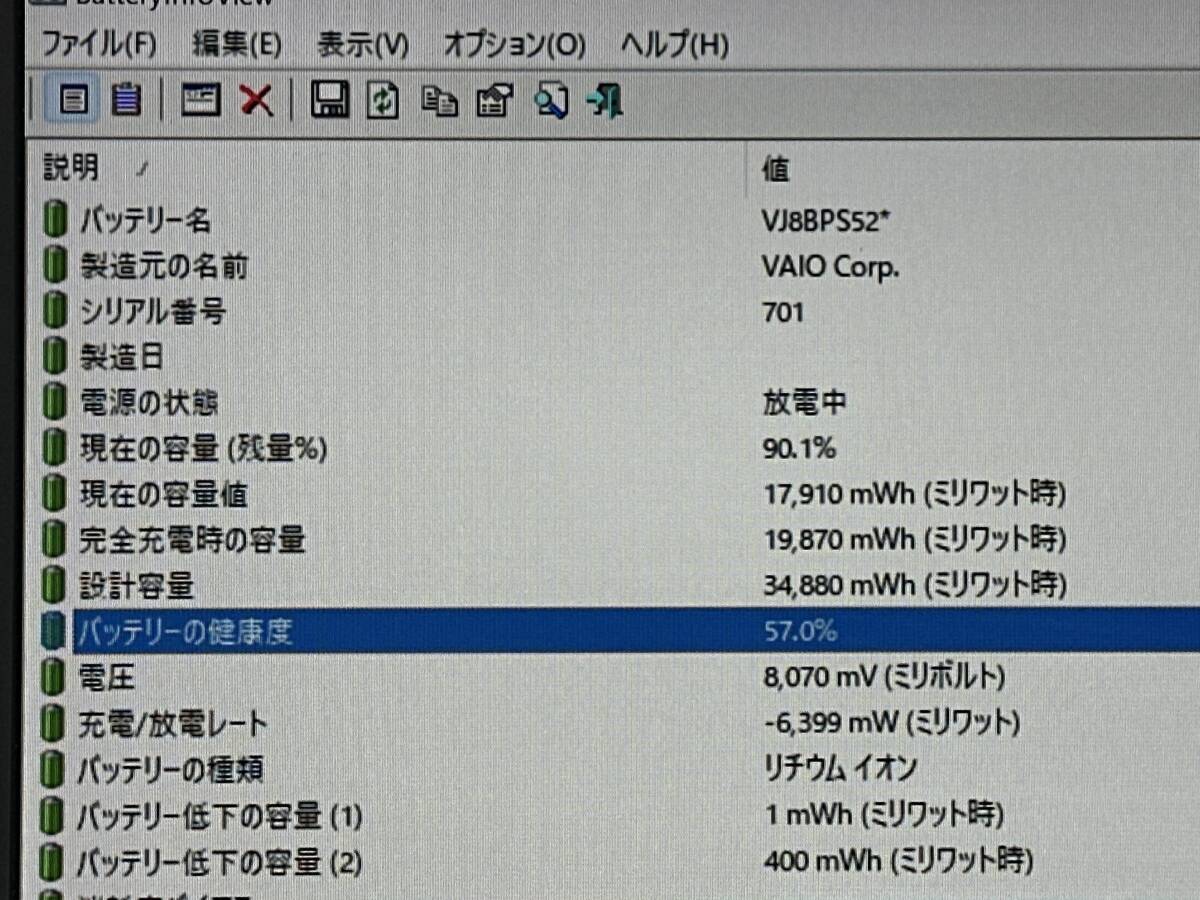Select the 充電/放電レート row

click(620, 724)
